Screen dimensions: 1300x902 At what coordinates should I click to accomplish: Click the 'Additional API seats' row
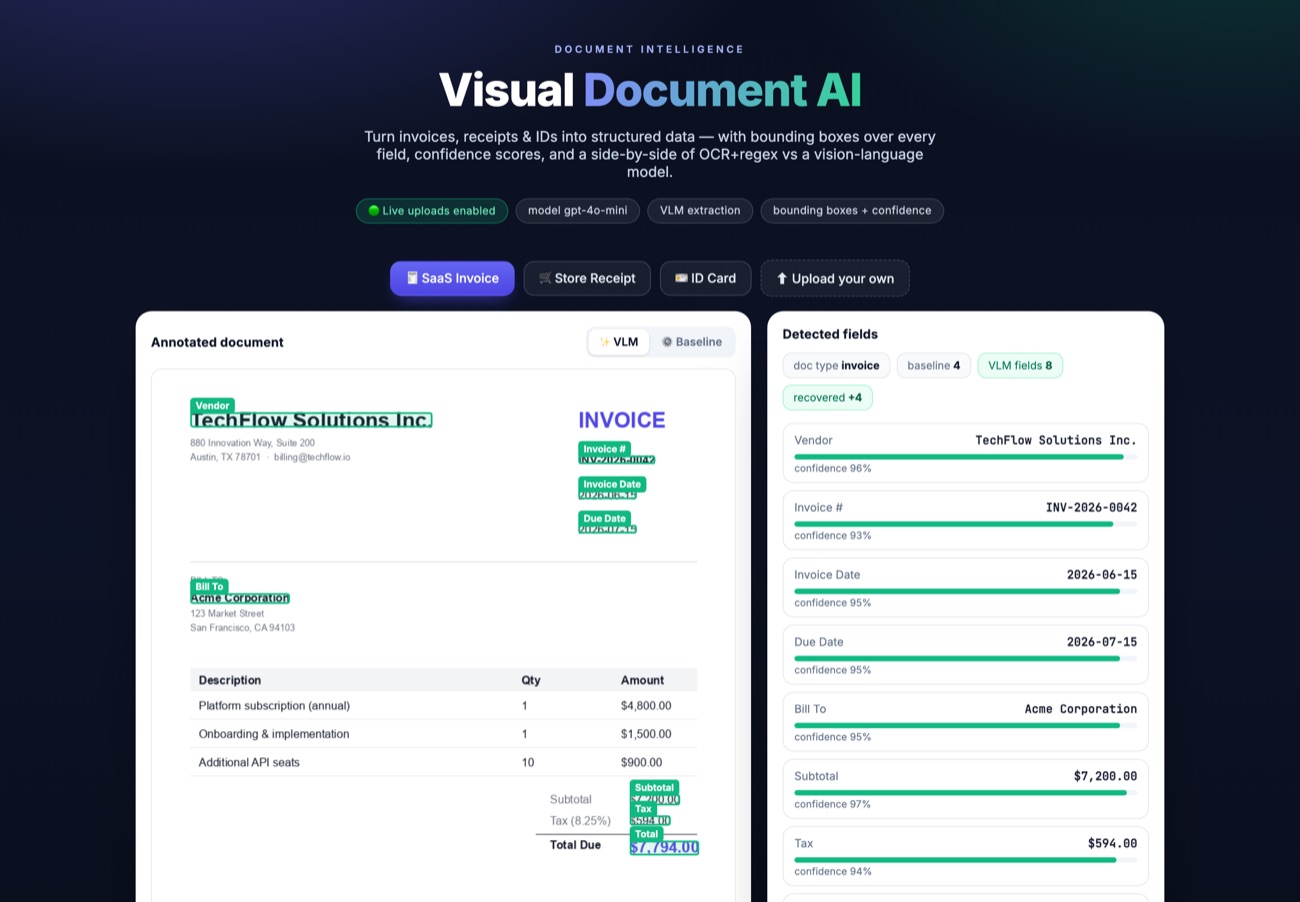coord(443,762)
